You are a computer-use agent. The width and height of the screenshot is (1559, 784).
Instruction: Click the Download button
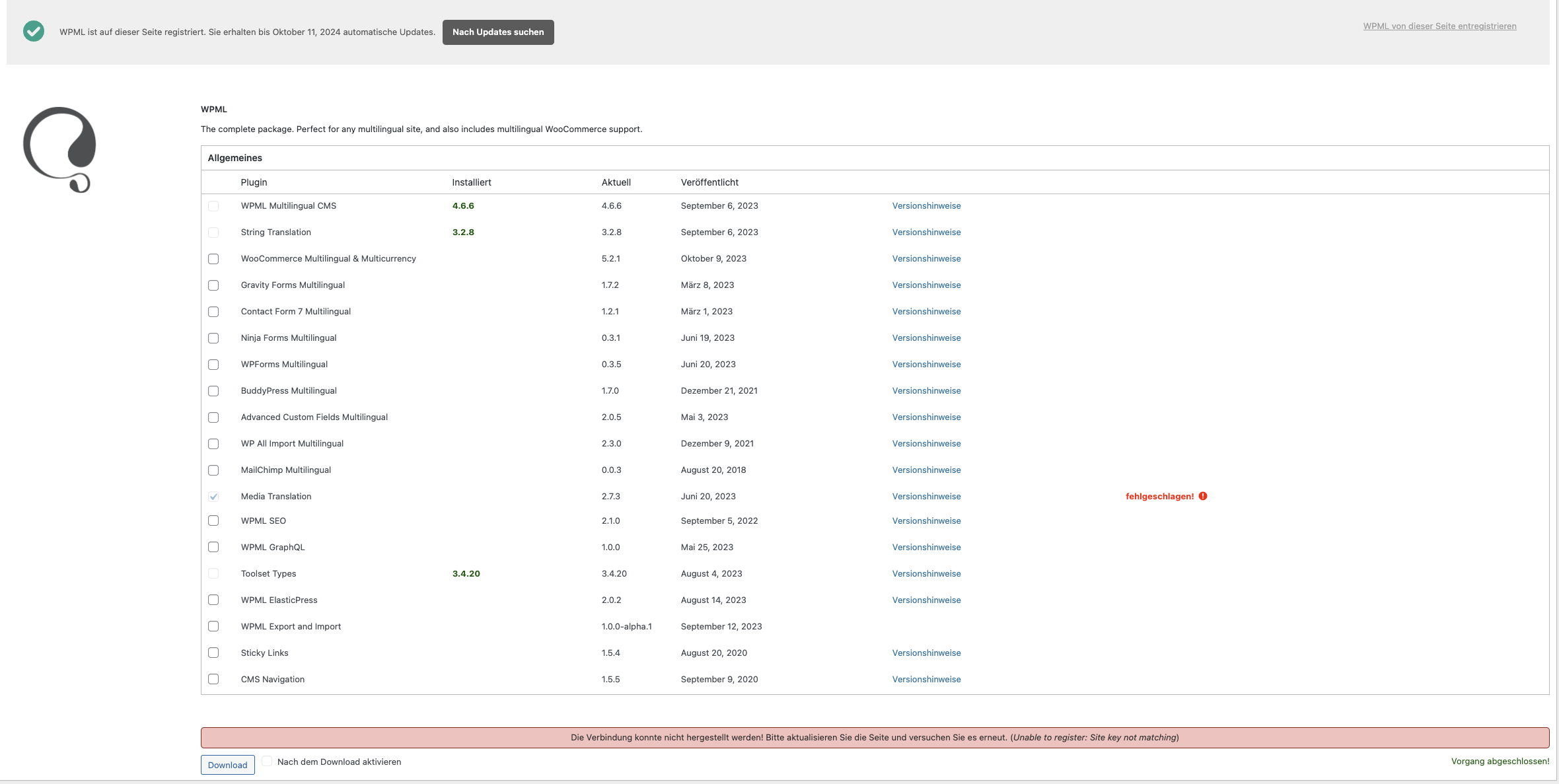(227, 765)
